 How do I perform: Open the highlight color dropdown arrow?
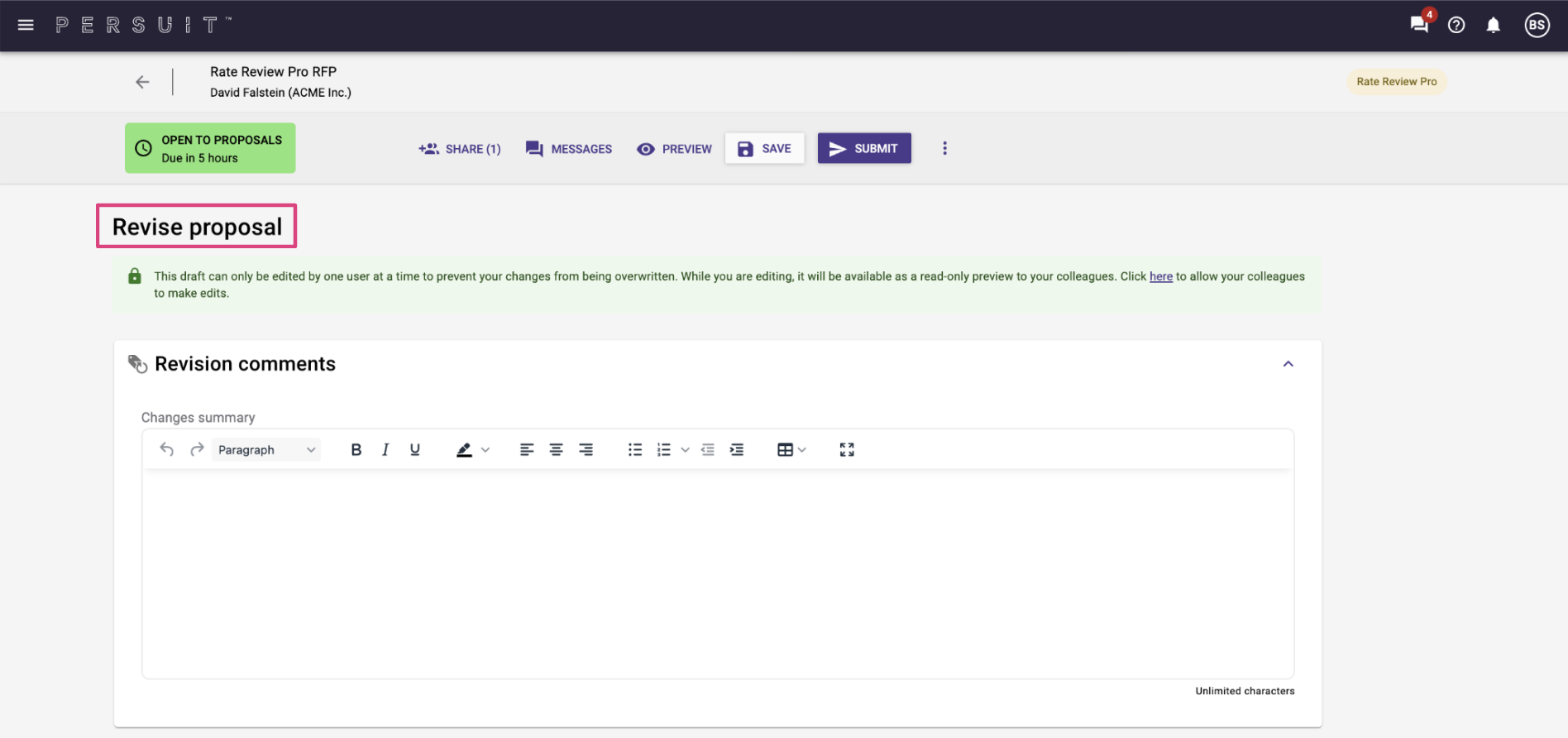(485, 450)
